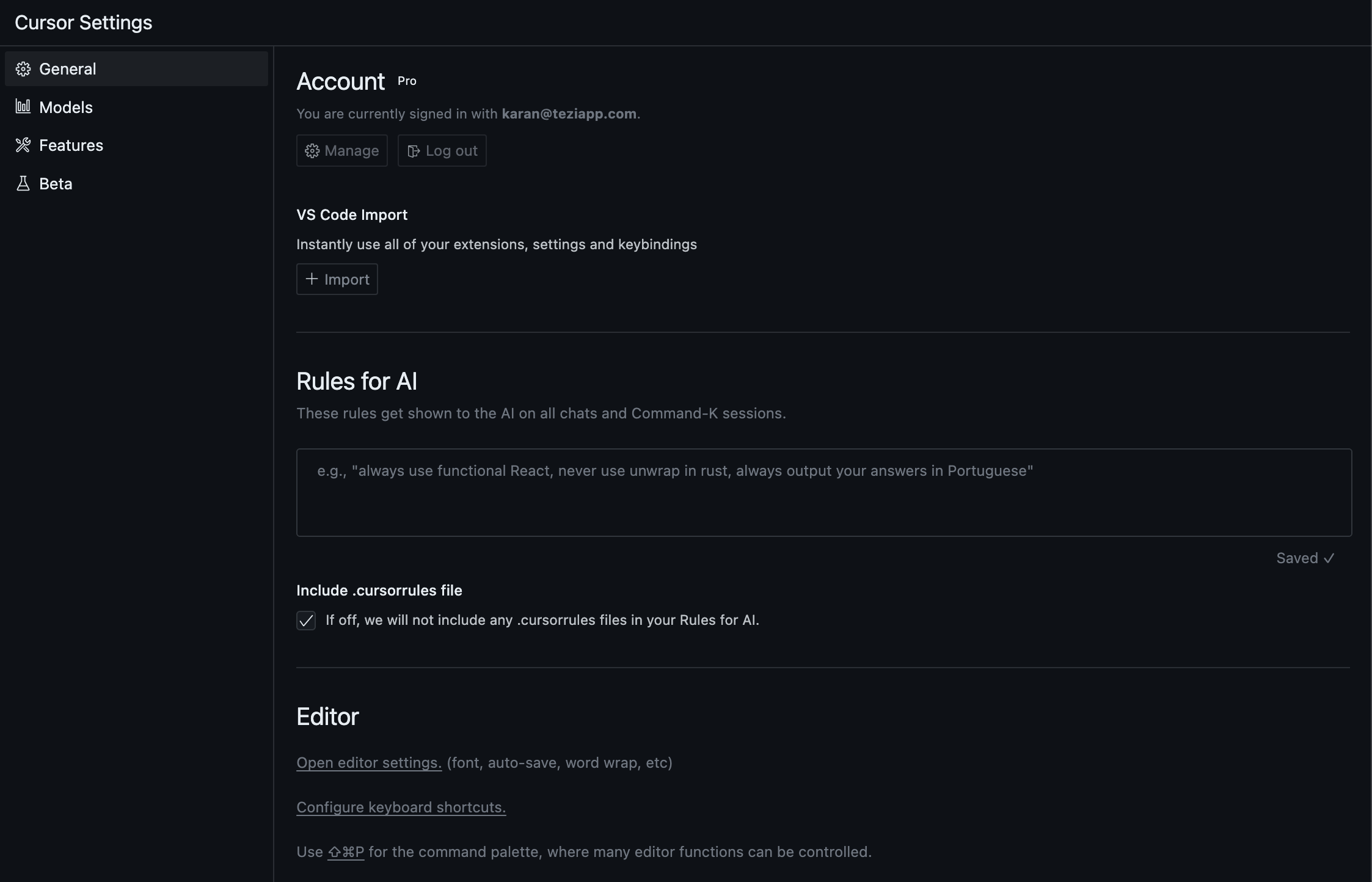
Task: Click the bar chart icon beside Models
Action: (23, 107)
